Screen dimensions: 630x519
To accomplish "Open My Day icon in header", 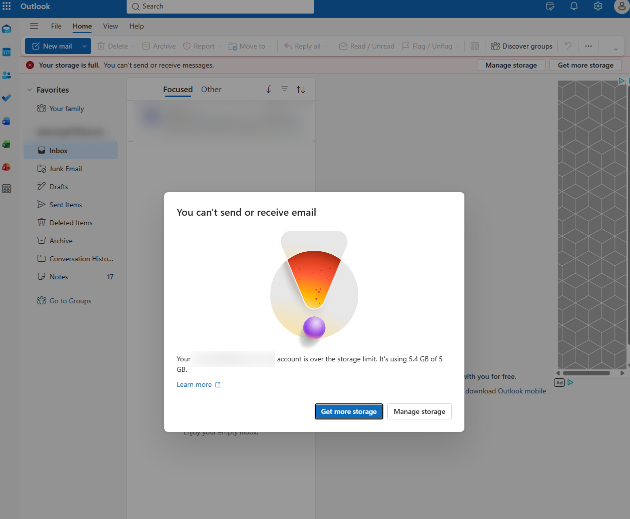I will [x=550, y=6].
